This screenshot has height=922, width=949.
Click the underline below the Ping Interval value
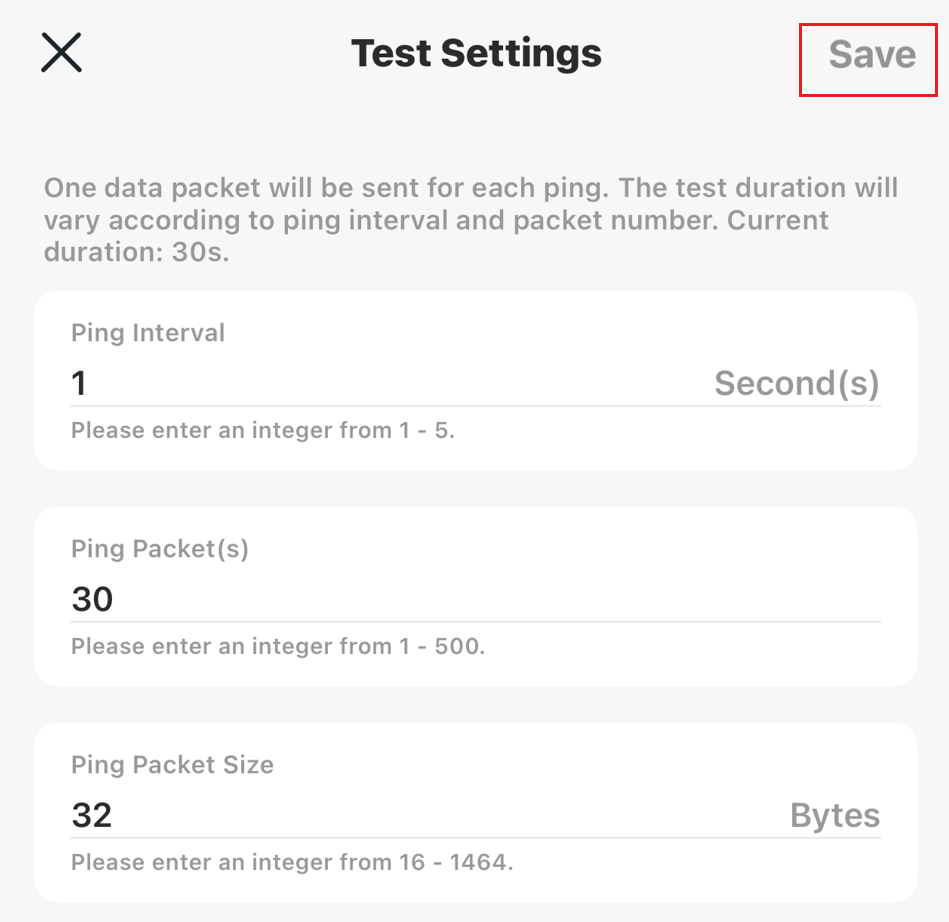[x=476, y=405]
